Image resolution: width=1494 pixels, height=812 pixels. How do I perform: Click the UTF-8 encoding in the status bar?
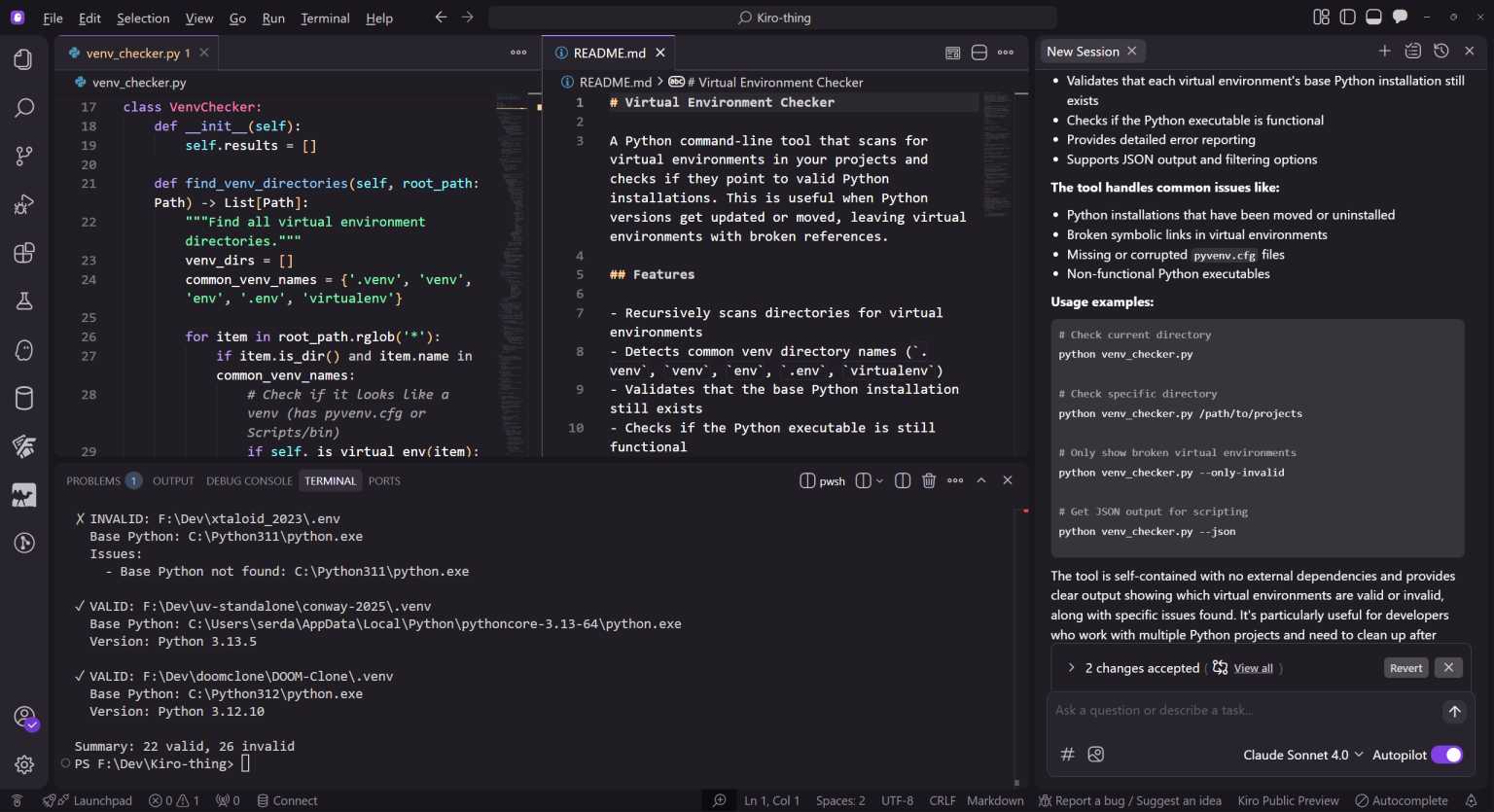tap(897, 800)
